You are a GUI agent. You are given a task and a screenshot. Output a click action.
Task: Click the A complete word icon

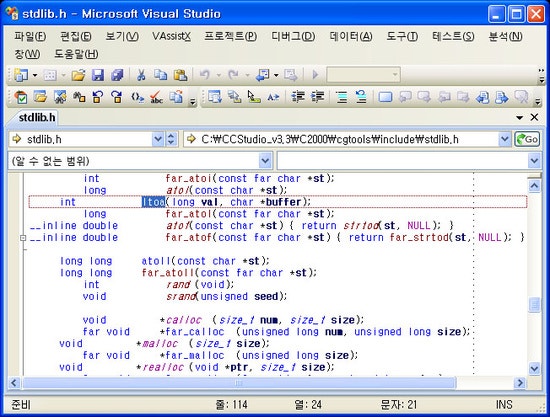tap(273, 97)
